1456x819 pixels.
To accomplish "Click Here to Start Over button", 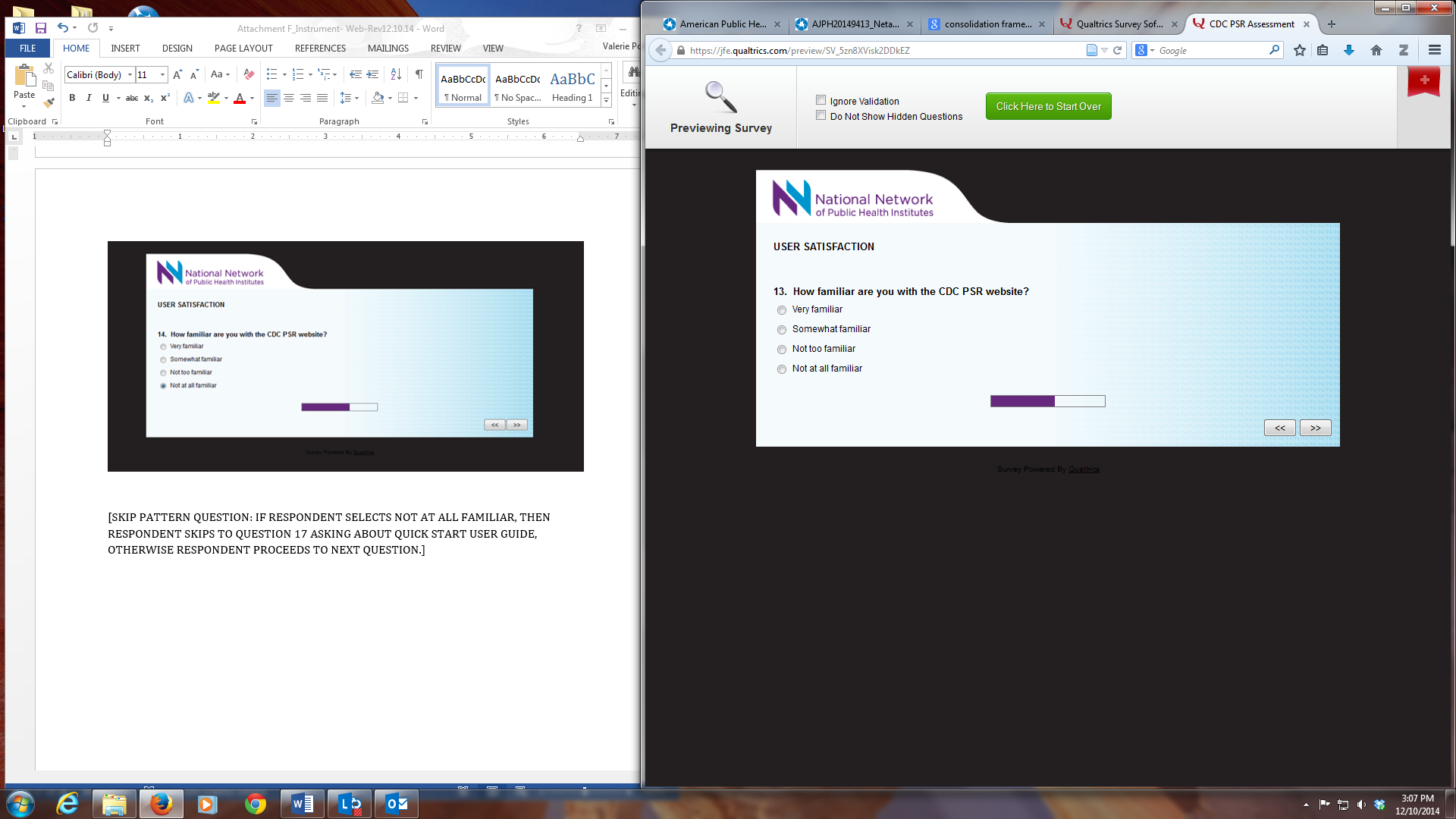I will (1048, 106).
